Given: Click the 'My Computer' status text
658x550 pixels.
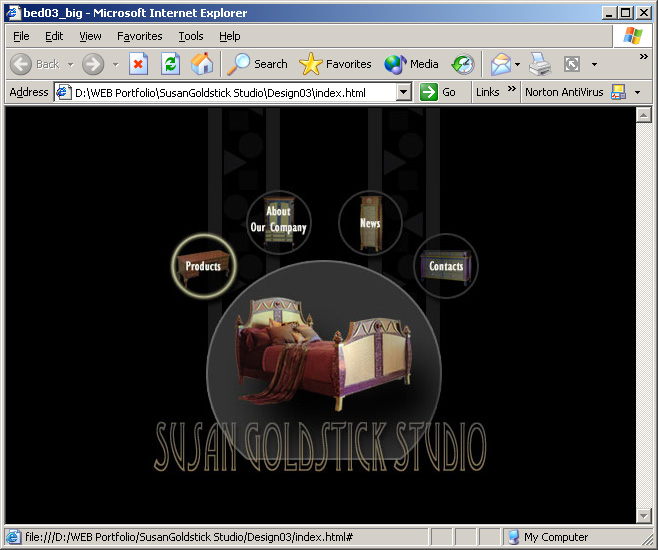Looking at the screenshot, I should [556, 537].
